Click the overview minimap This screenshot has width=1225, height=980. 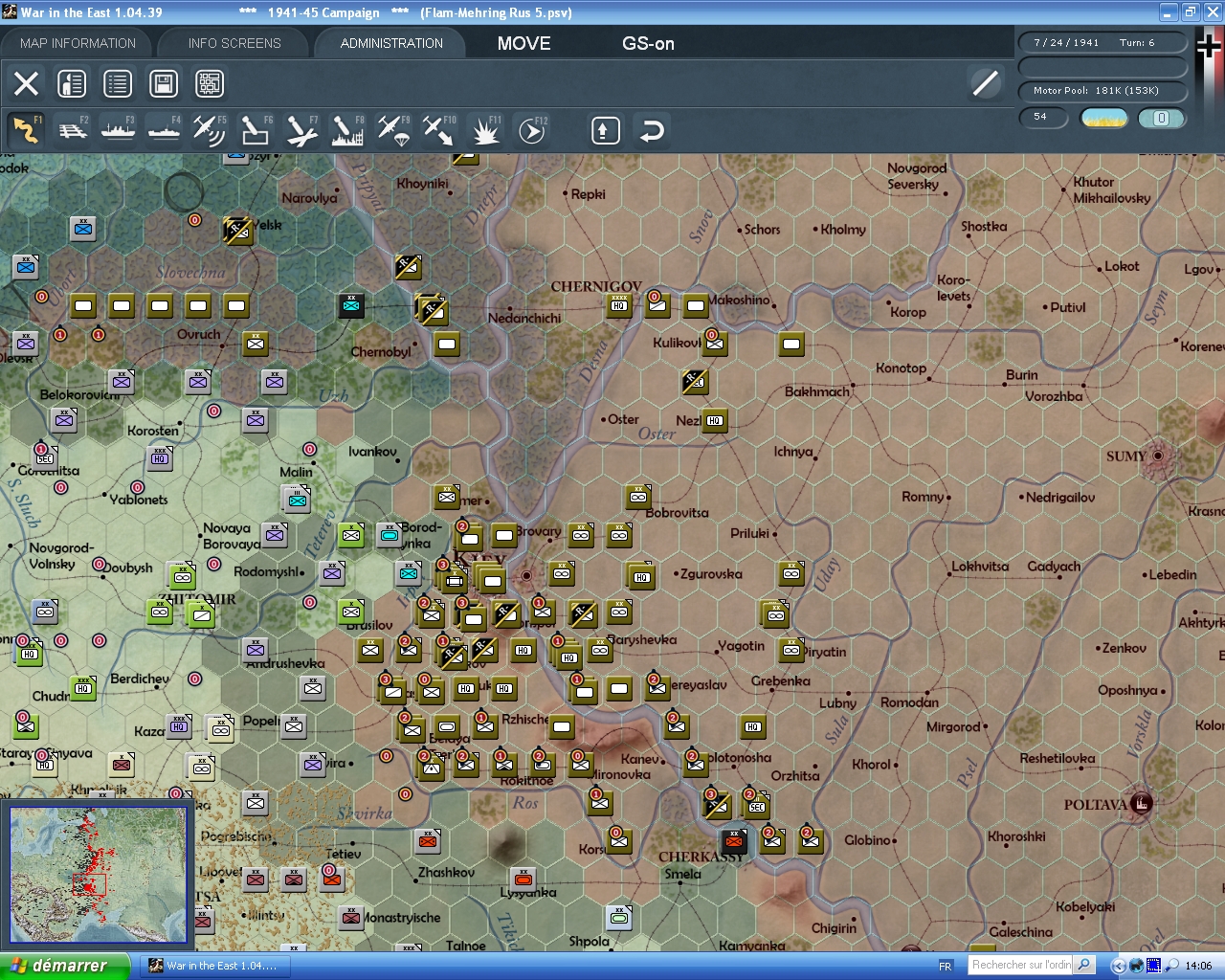click(99, 876)
